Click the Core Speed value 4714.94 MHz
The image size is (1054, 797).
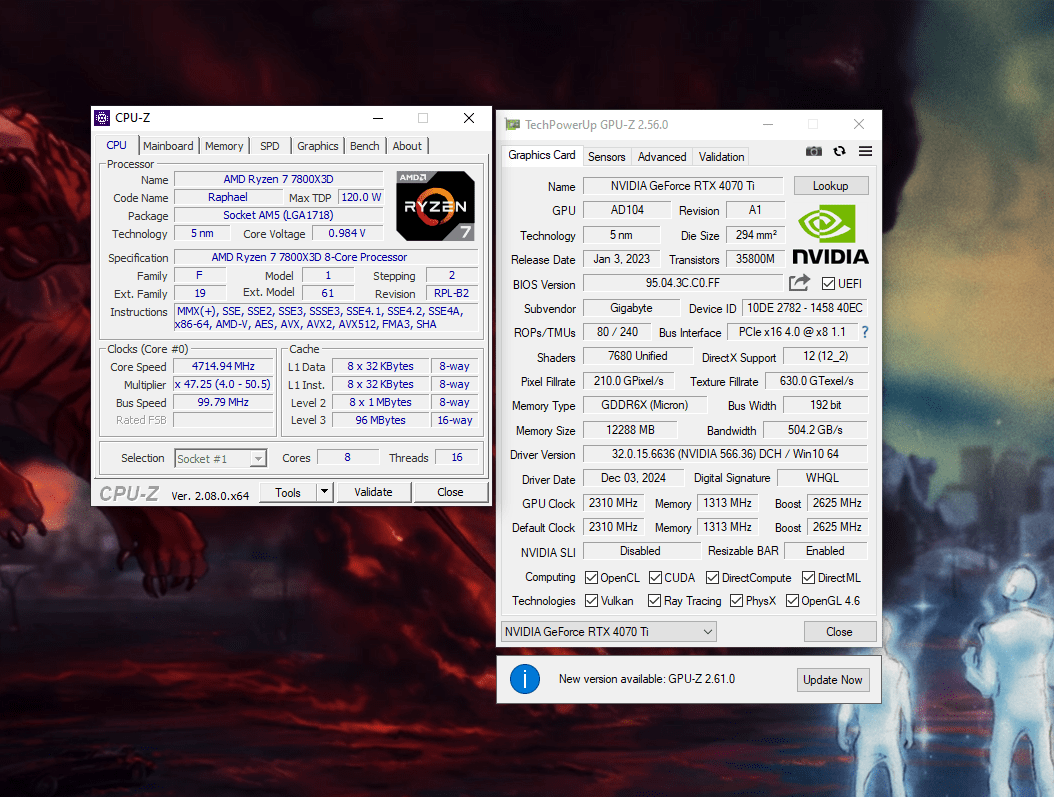point(223,366)
